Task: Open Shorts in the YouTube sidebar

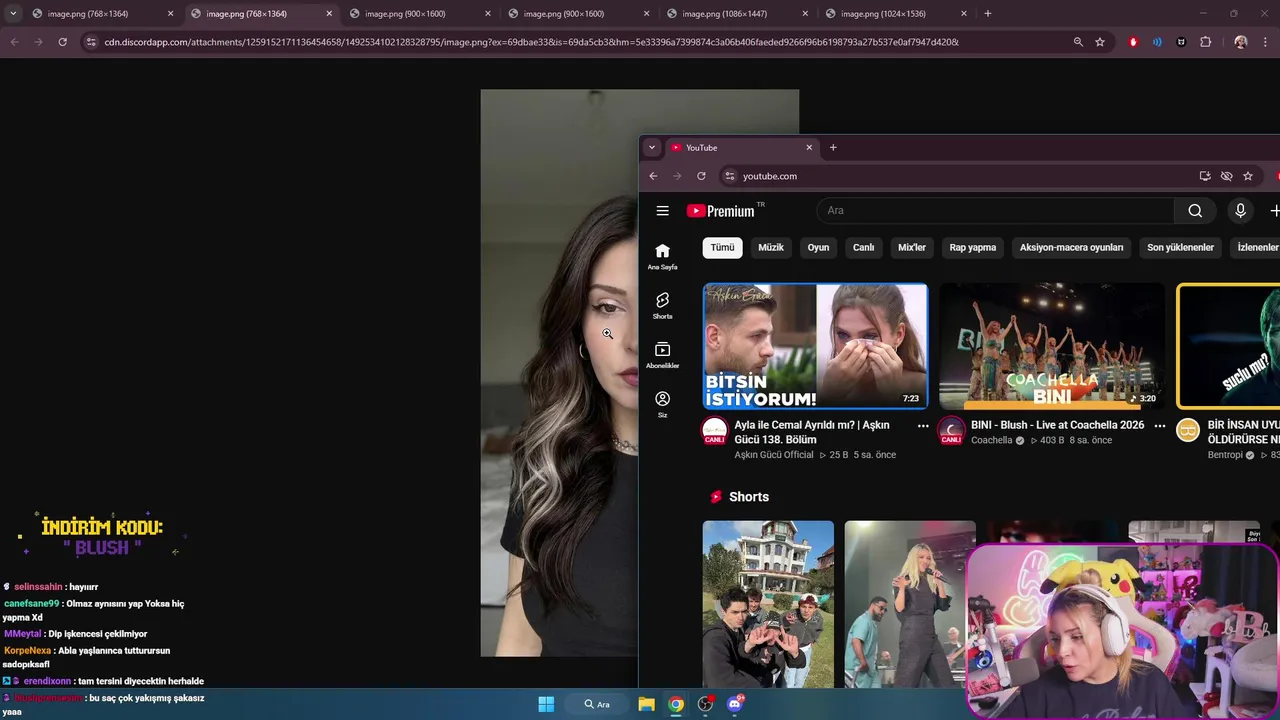Action: tap(662, 306)
